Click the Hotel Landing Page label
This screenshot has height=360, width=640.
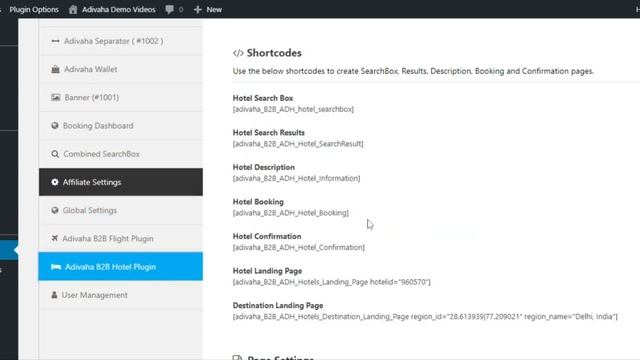[x=267, y=271]
